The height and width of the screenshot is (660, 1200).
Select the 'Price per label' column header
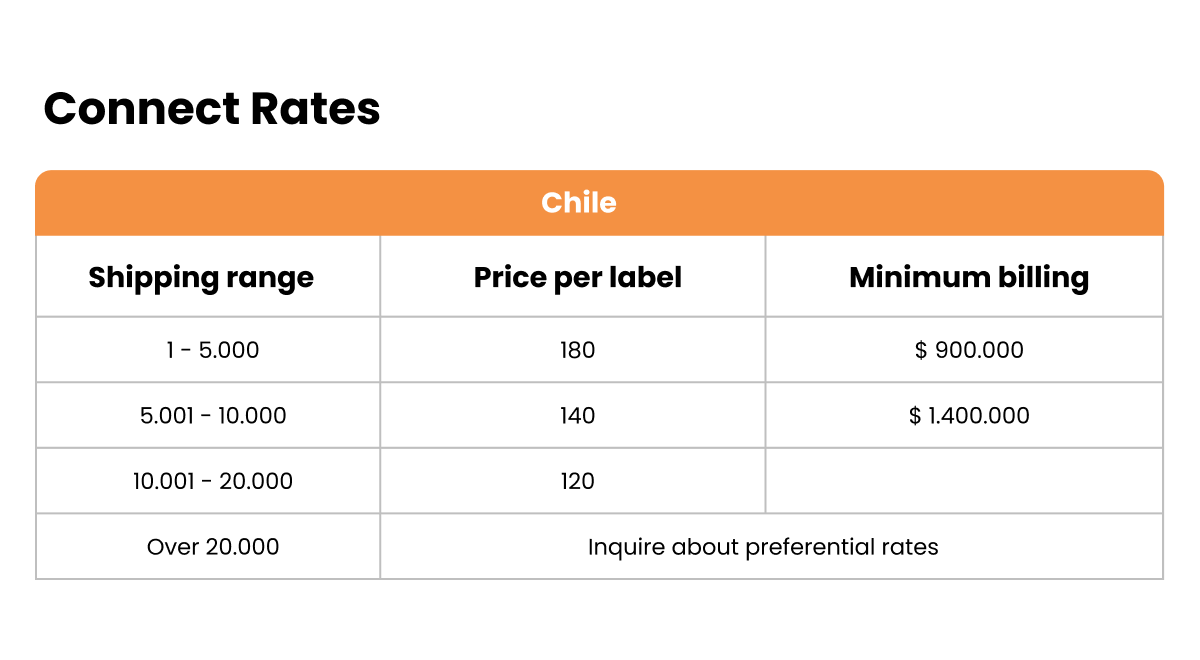577,277
